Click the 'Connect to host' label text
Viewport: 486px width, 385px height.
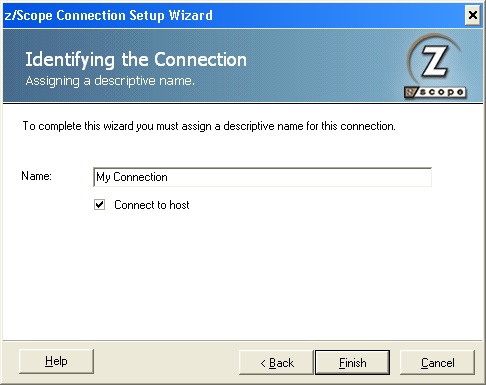pyautogui.click(x=152, y=205)
